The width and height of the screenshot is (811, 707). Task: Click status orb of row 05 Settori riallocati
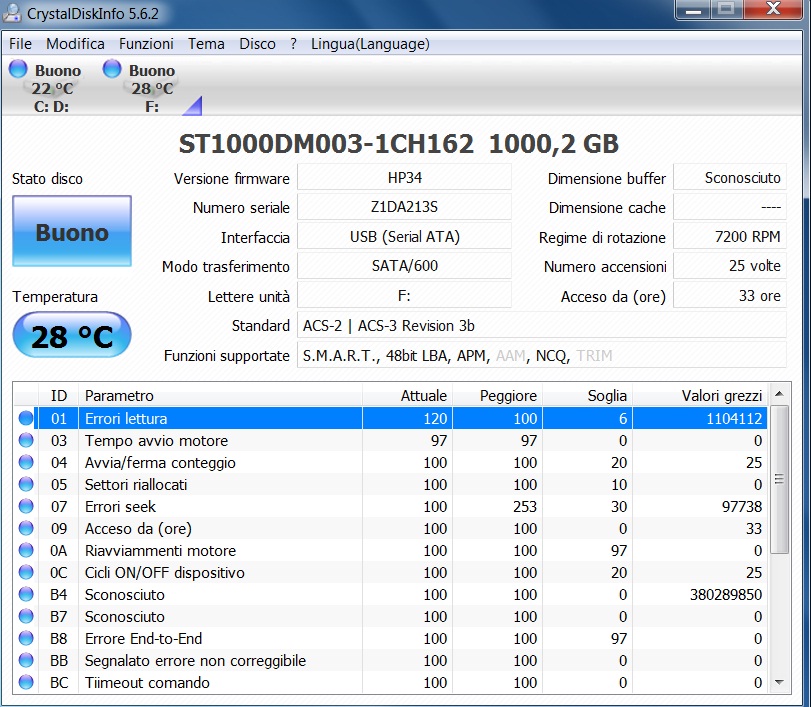coord(26,484)
